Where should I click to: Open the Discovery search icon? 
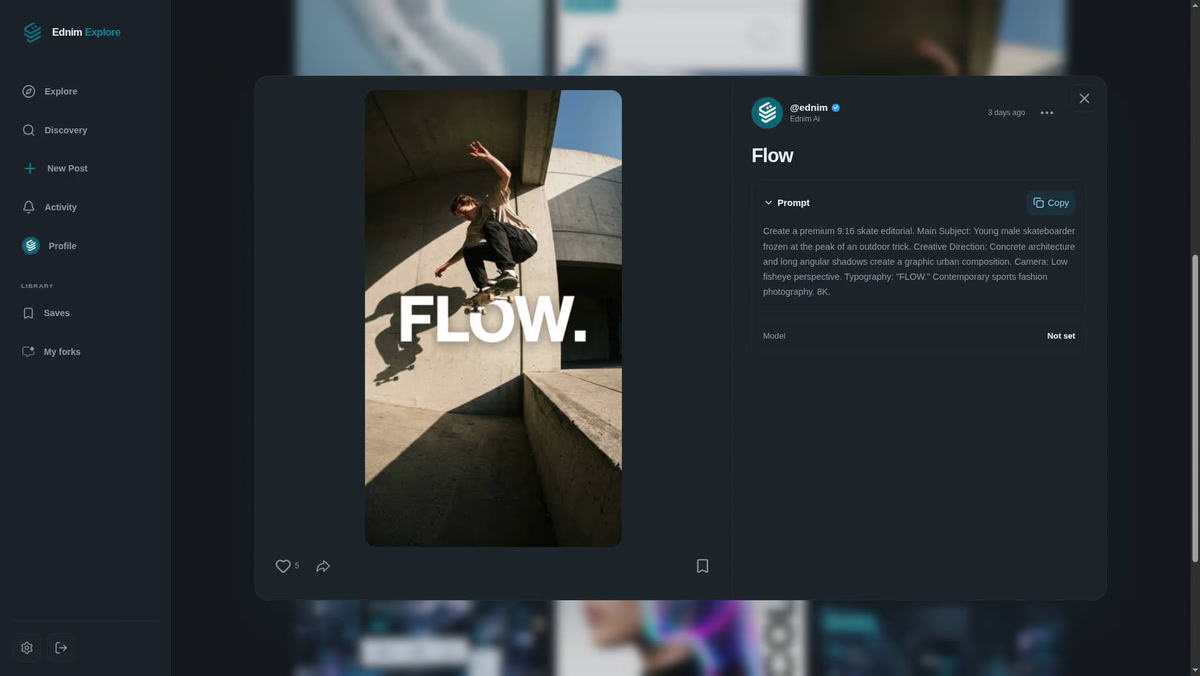[x=29, y=130]
